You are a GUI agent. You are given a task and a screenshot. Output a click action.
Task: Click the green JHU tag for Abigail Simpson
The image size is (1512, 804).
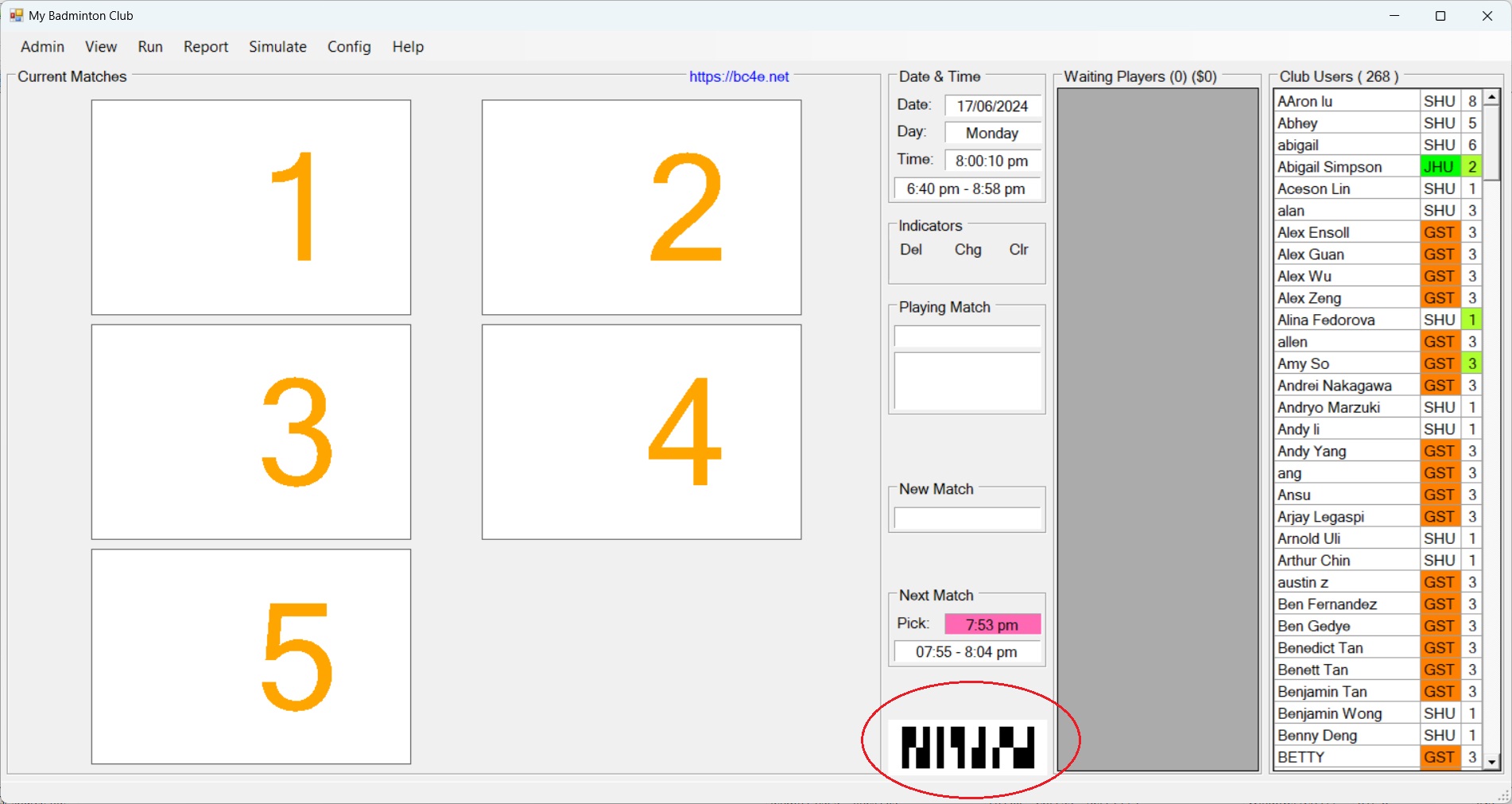click(1439, 167)
